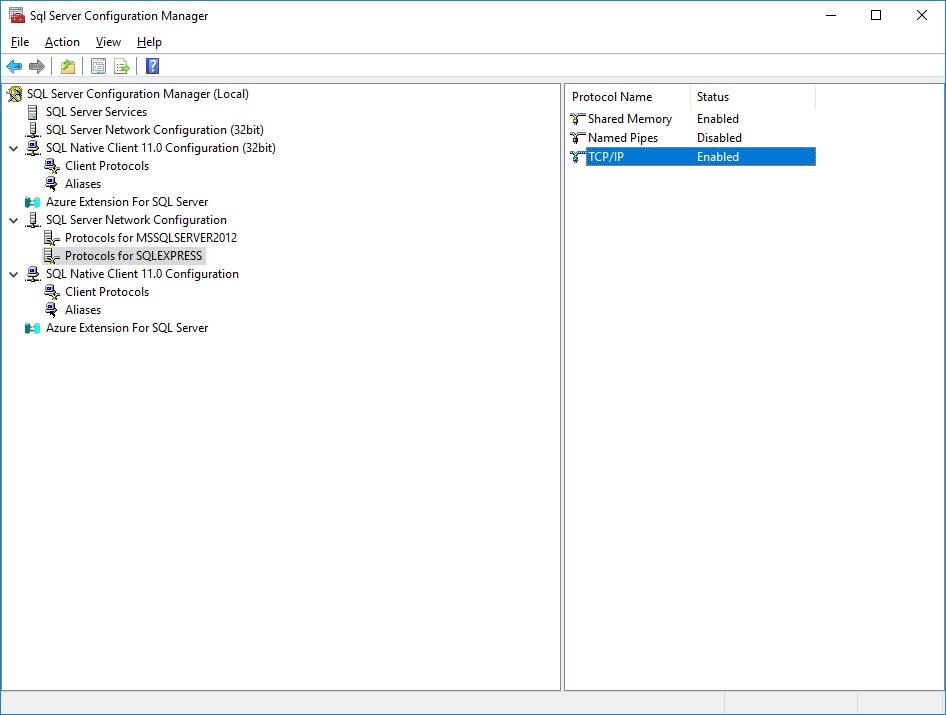Image resolution: width=946 pixels, height=715 pixels.
Task: Click the Back arrow toolbar icon
Action: (x=14, y=66)
